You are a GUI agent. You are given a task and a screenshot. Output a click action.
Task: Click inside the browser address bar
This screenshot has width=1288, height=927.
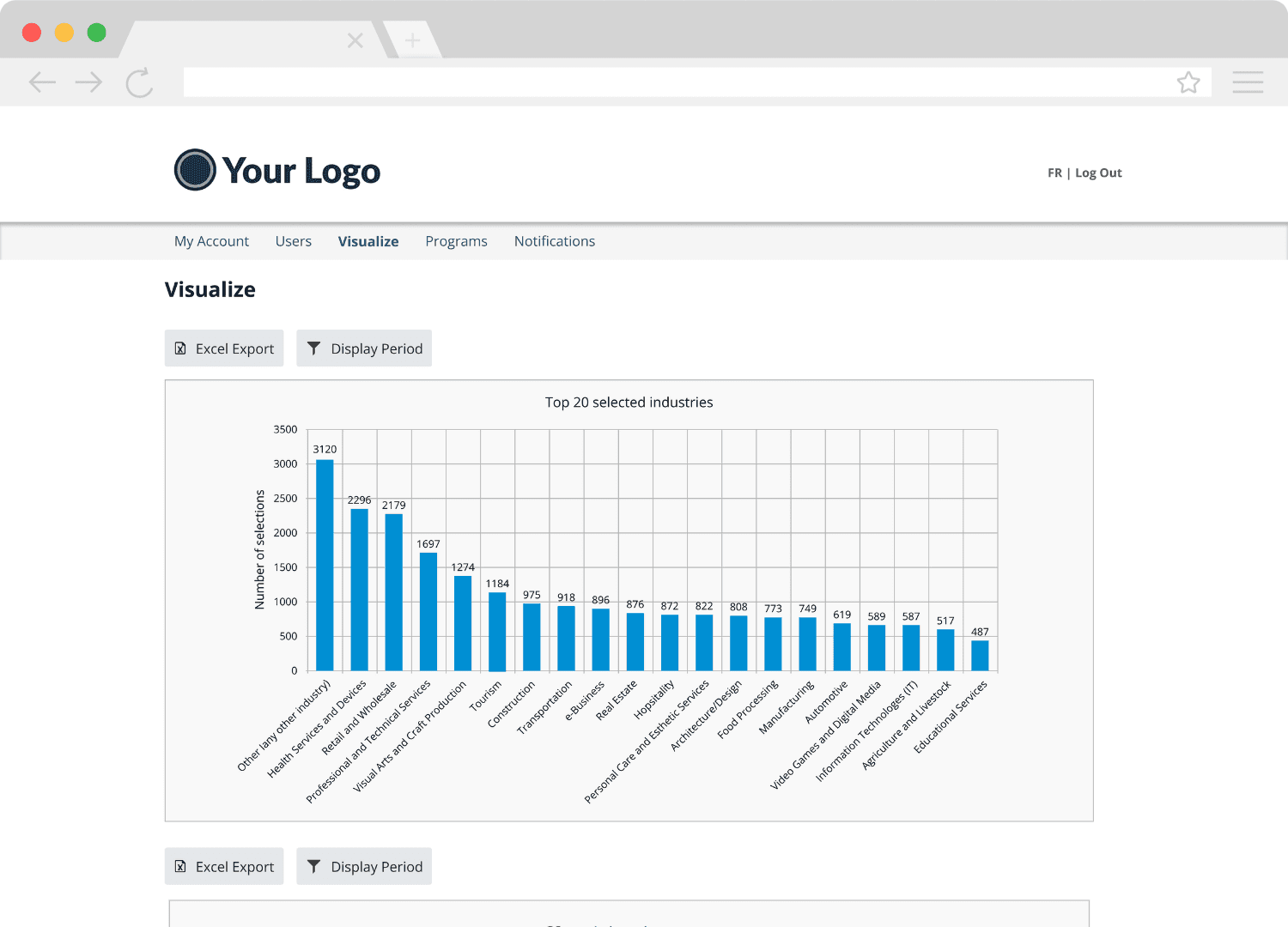[687, 82]
